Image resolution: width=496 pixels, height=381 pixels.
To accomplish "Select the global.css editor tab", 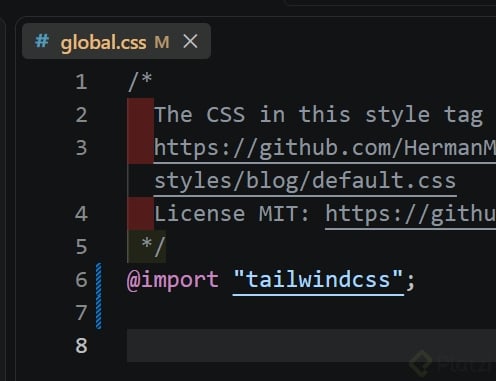I will point(116,41).
